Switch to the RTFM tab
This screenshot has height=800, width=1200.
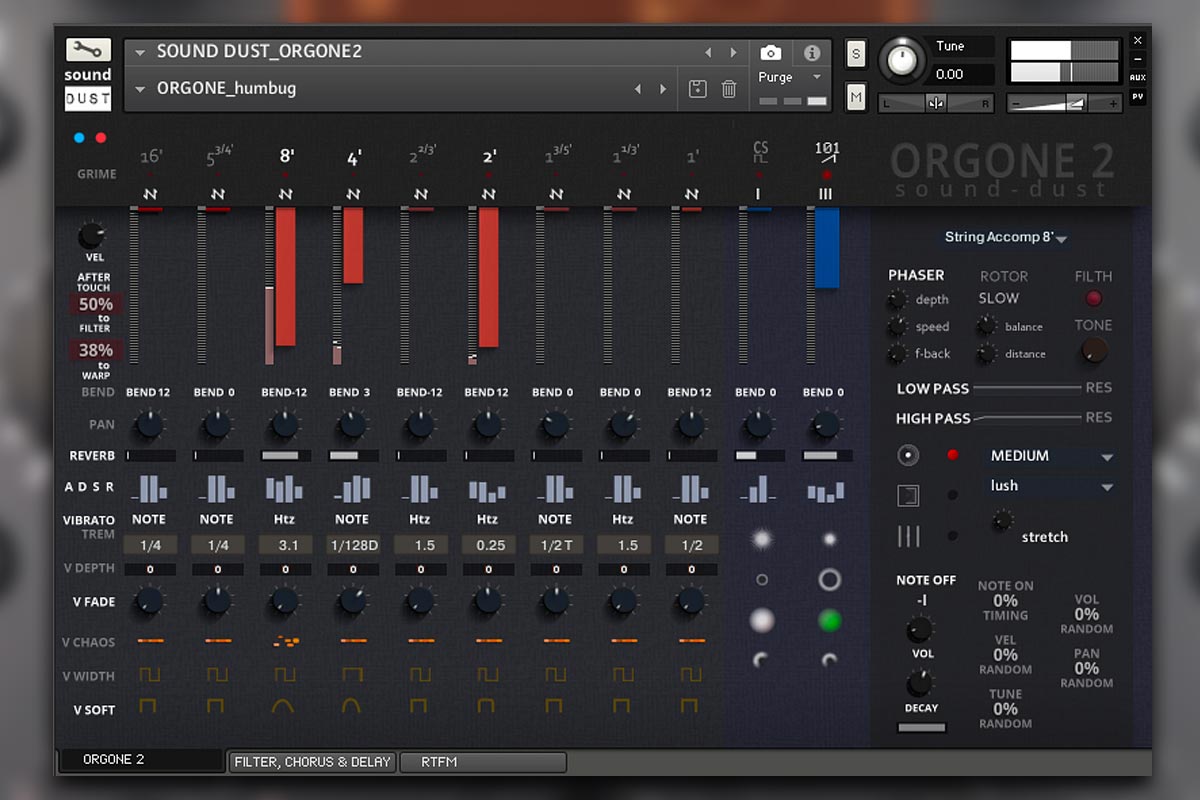[483, 762]
